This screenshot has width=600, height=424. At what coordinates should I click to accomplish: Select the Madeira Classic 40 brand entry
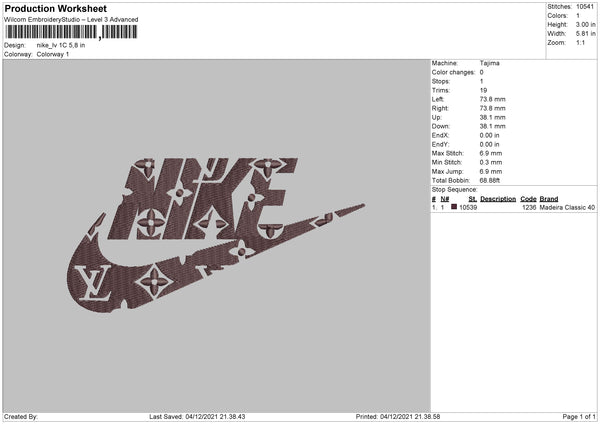pos(567,207)
